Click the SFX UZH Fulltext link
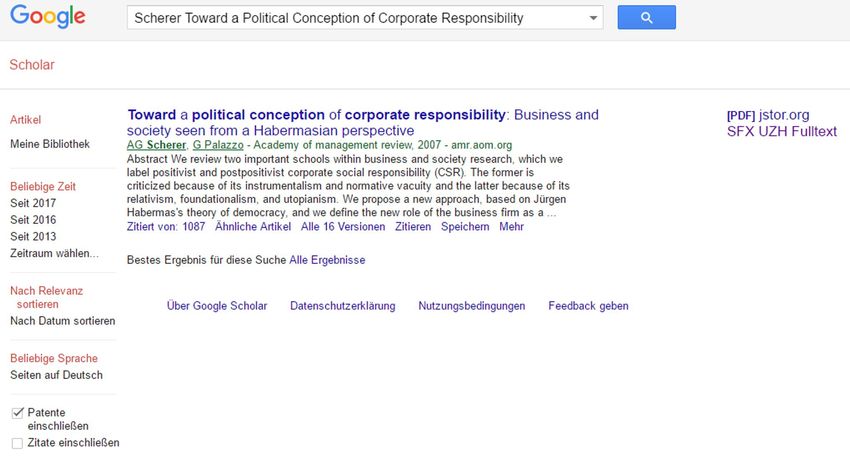 (782, 131)
